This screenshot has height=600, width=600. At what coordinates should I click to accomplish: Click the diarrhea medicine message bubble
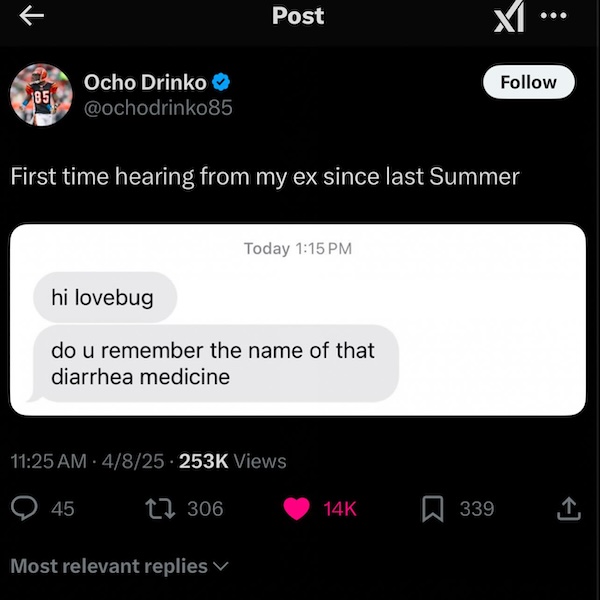point(215,363)
